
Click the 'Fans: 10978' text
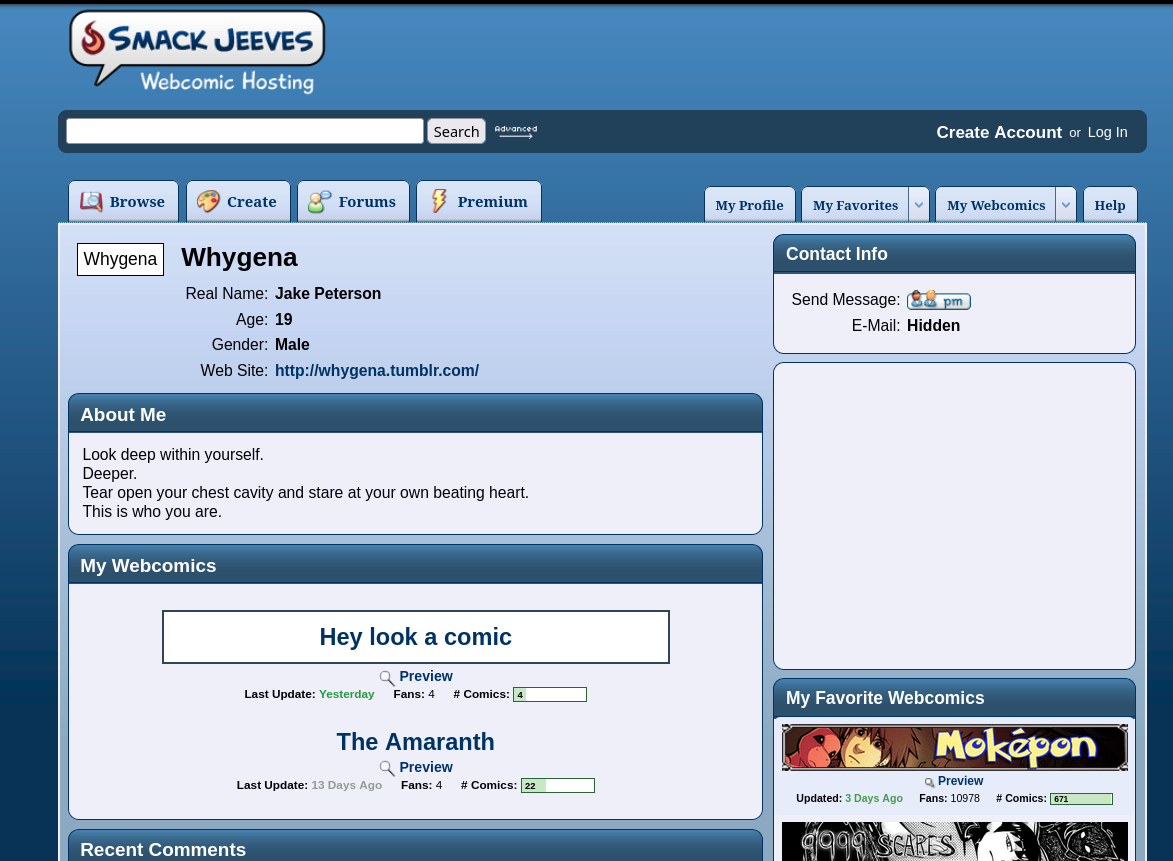click(949, 799)
